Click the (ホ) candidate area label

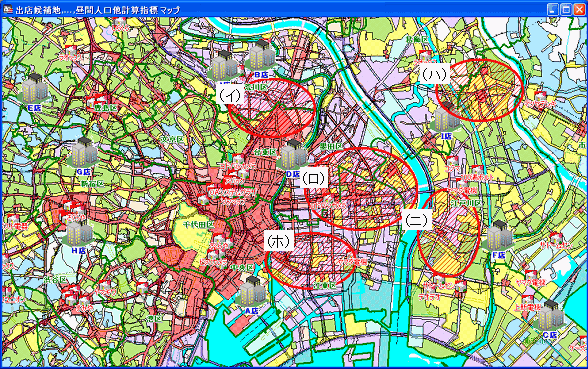coord(279,241)
